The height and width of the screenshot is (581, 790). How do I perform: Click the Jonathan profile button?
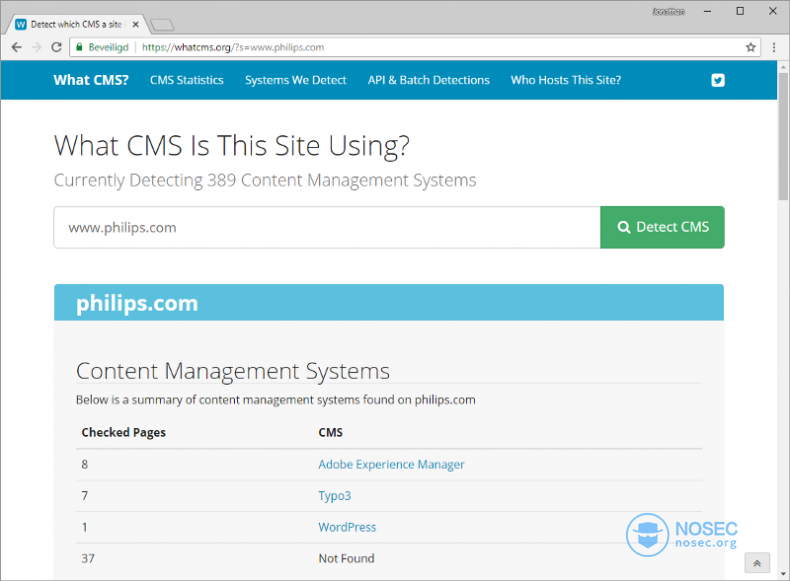(x=669, y=11)
